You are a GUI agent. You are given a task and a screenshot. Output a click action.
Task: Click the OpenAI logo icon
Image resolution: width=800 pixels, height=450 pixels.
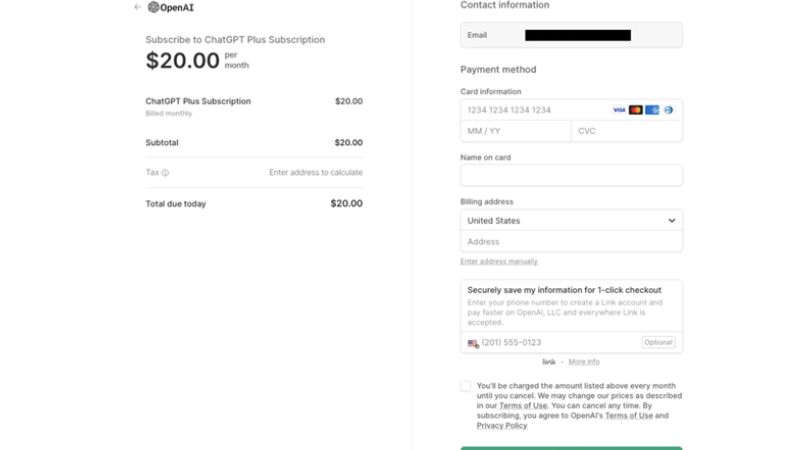point(154,7)
